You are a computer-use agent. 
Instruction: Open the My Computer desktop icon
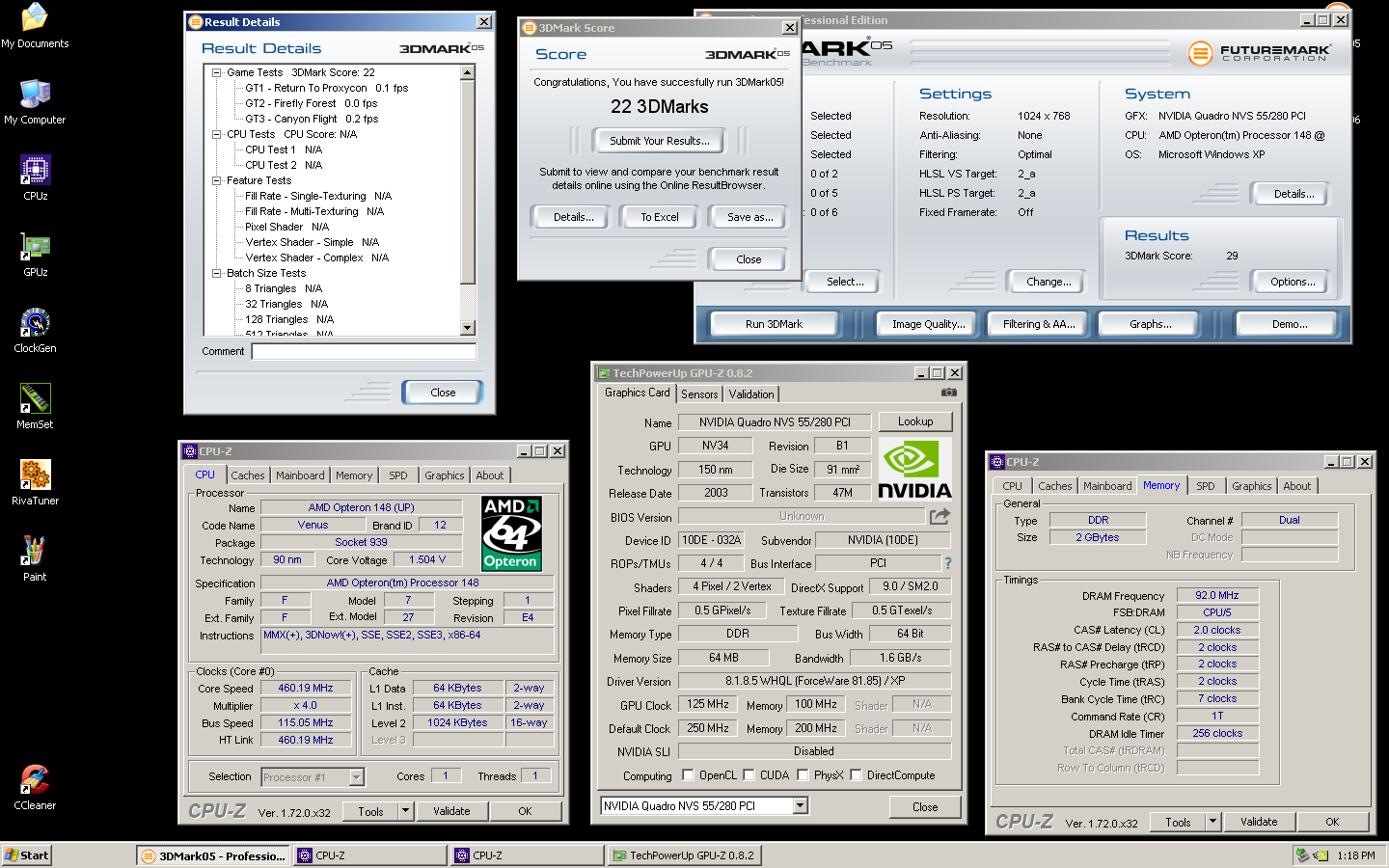click(35, 101)
